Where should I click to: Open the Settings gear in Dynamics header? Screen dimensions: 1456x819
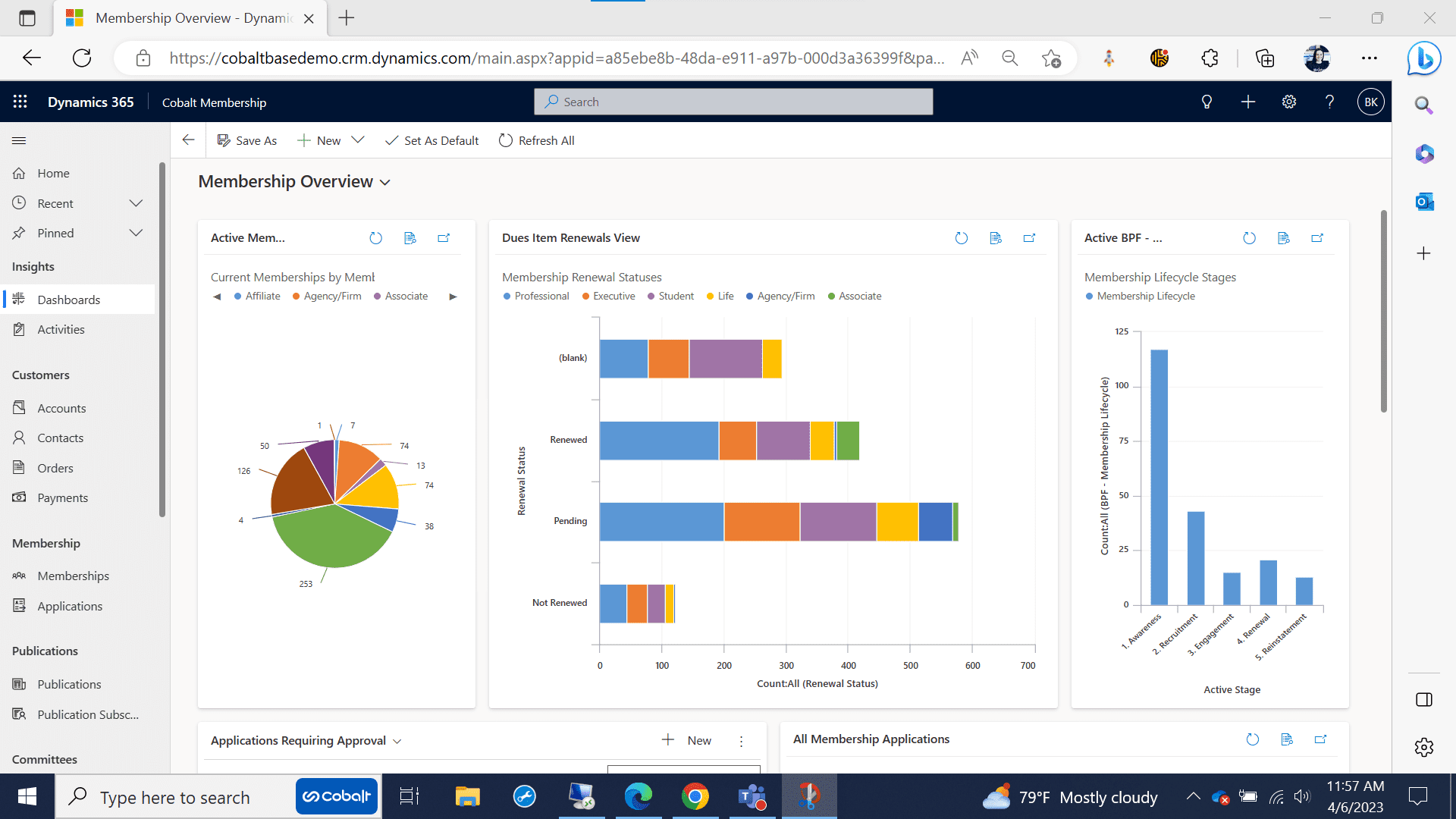pos(1289,101)
